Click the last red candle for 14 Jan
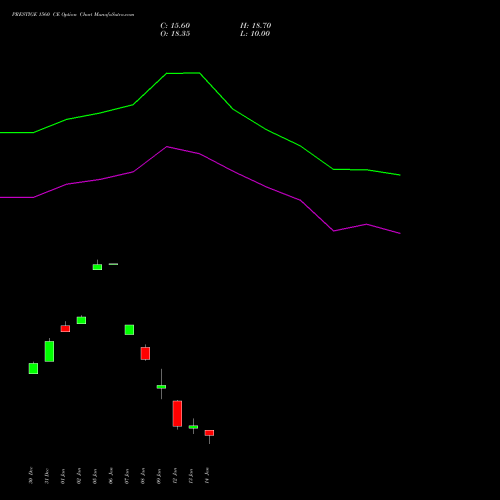Viewport: 500px width, 500px height. [x=209, y=433]
